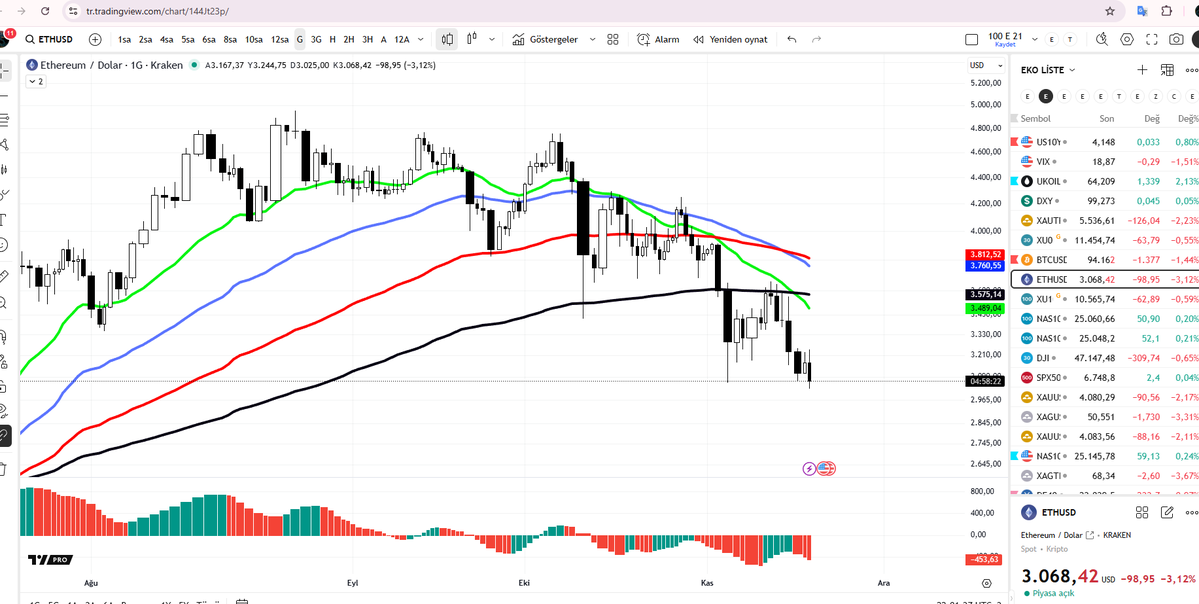Expand the EKO LİSTE watchlist dropdown
Viewport: 1199px width, 604px height.
pyautogui.click(x=1048, y=71)
